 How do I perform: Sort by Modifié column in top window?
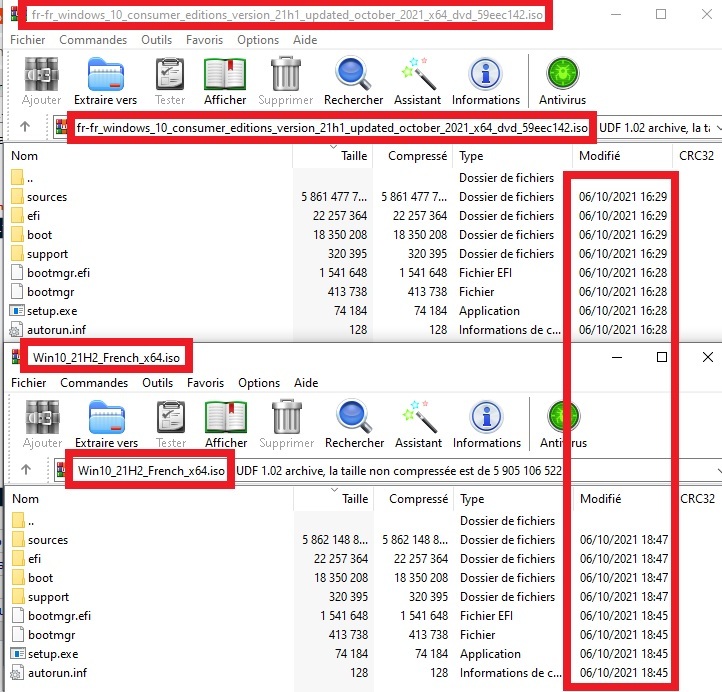(x=623, y=156)
